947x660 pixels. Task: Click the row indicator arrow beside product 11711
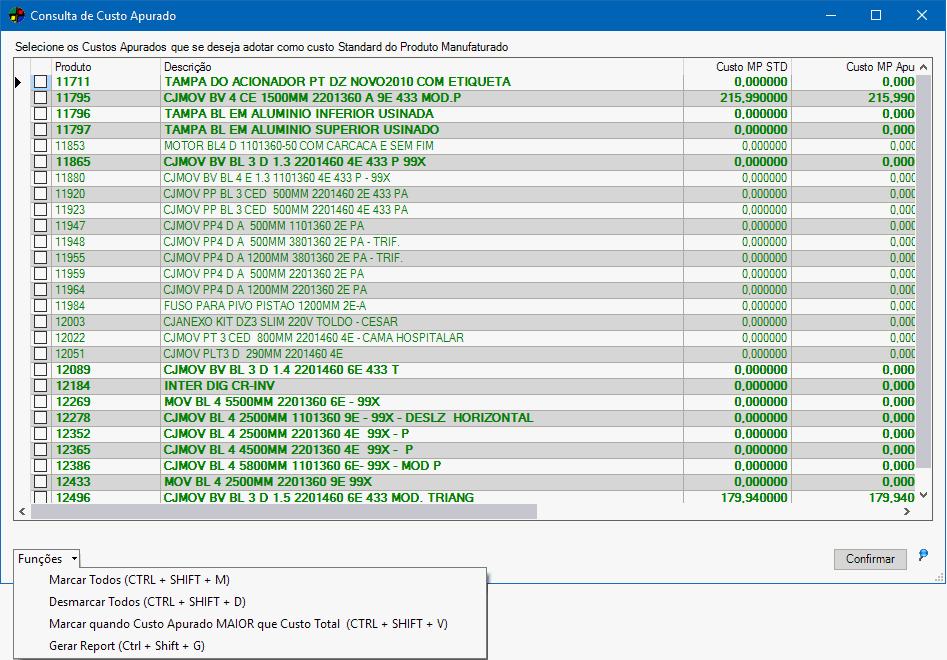tap(18, 82)
